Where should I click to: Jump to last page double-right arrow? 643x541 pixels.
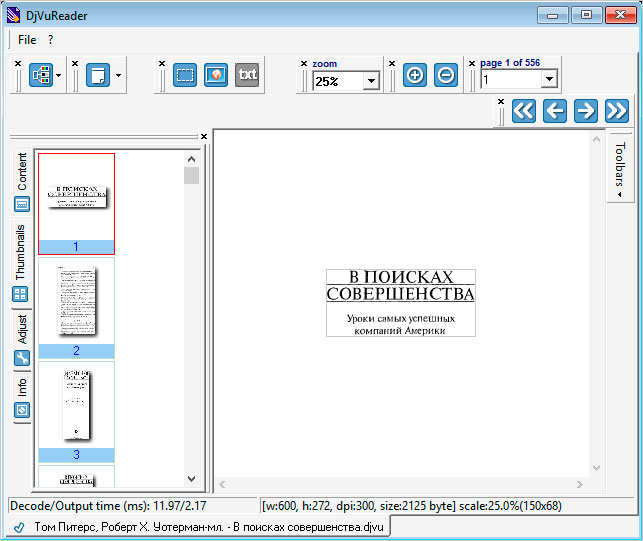tap(617, 111)
